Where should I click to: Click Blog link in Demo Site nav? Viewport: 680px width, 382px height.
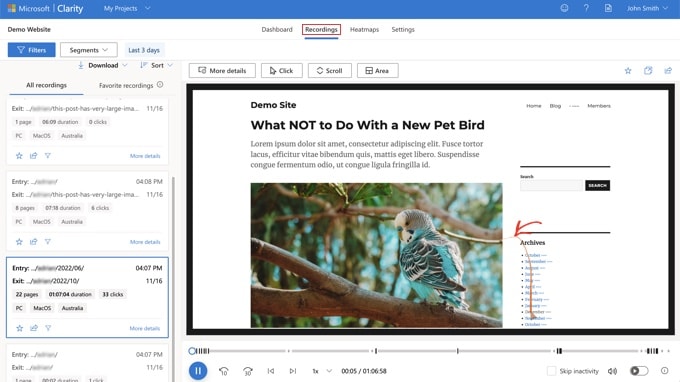click(555, 106)
